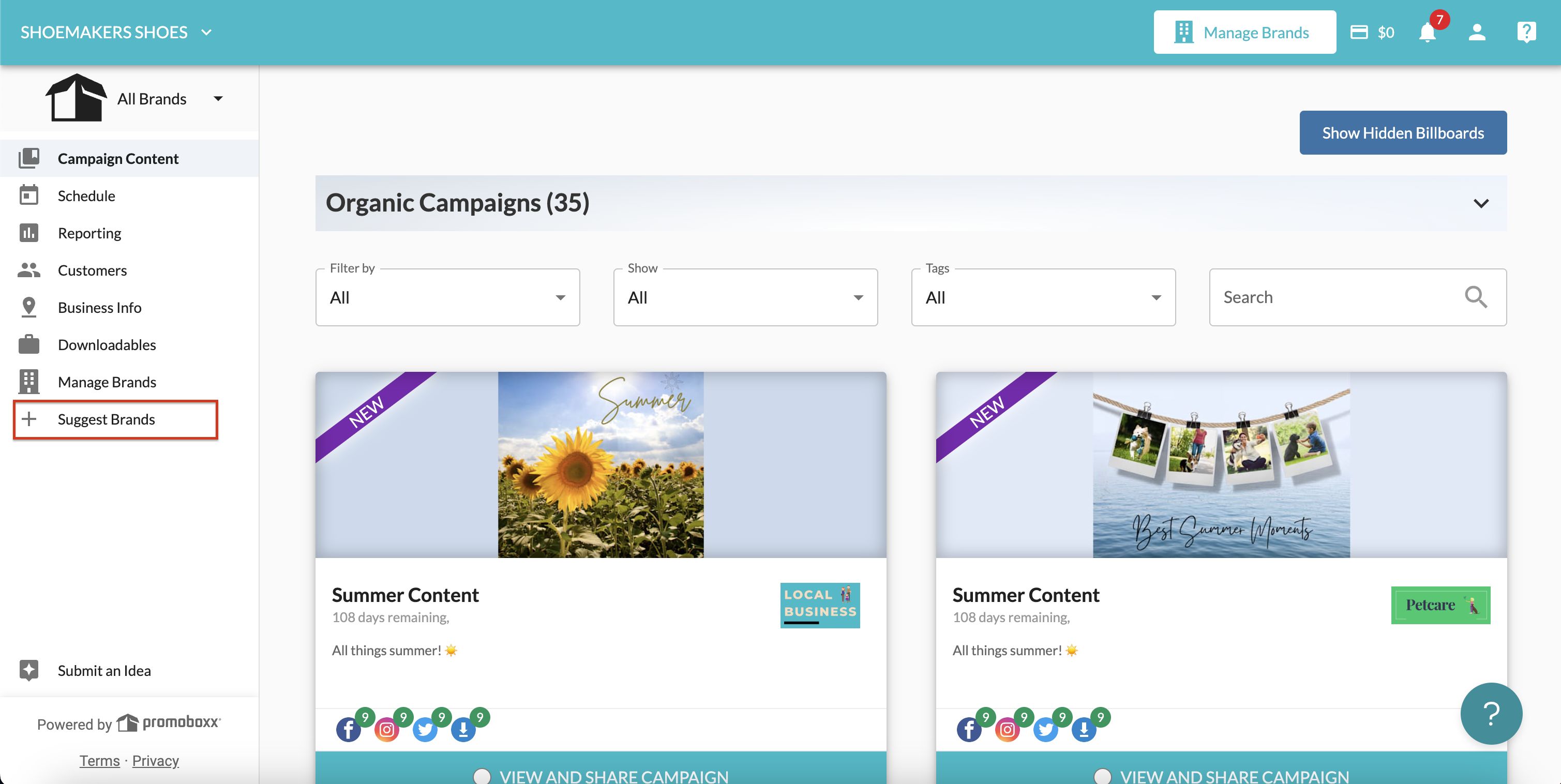Click Summer Content title on Petcare card

point(1025,594)
